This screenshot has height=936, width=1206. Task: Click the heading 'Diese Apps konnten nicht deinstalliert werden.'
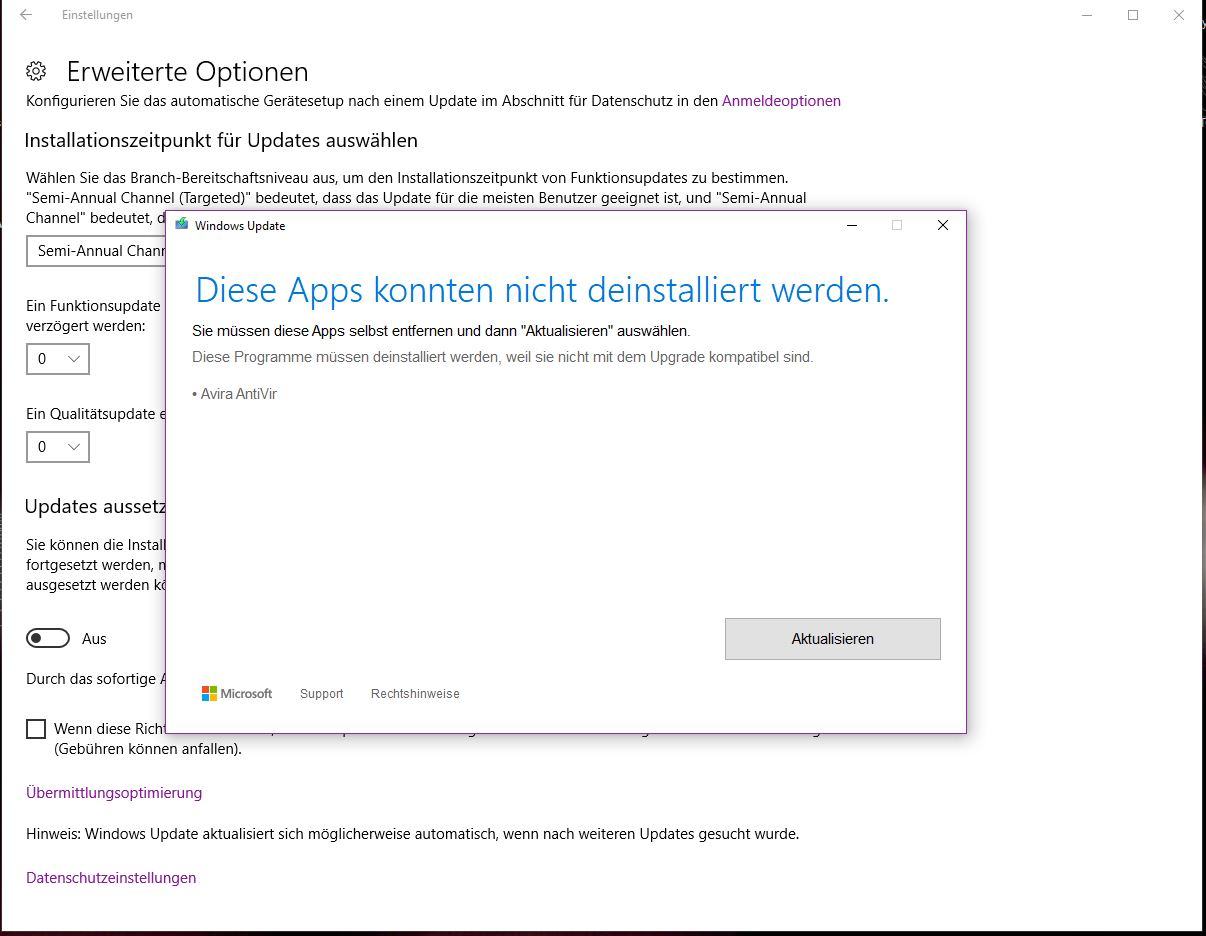click(x=542, y=290)
